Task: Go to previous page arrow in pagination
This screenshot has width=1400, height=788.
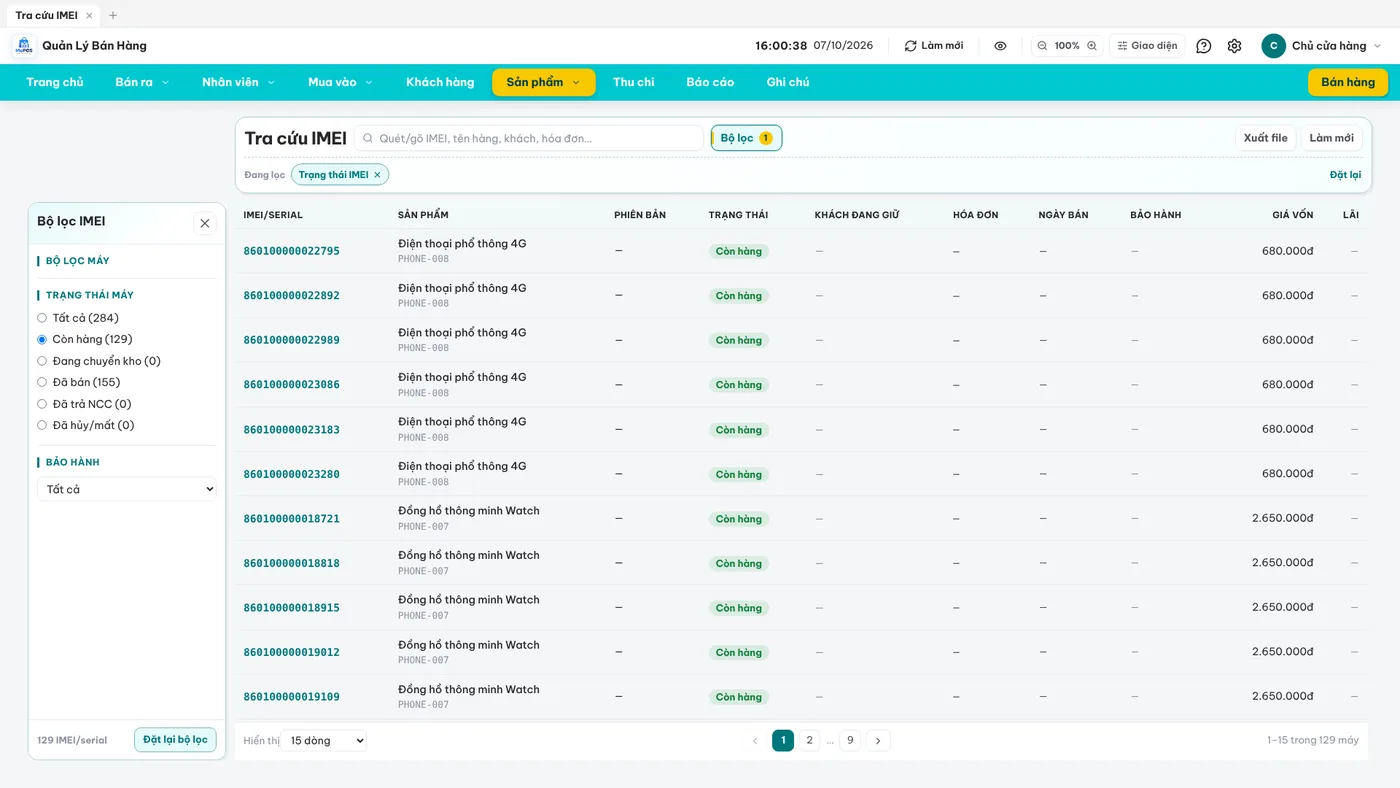Action: point(755,741)
